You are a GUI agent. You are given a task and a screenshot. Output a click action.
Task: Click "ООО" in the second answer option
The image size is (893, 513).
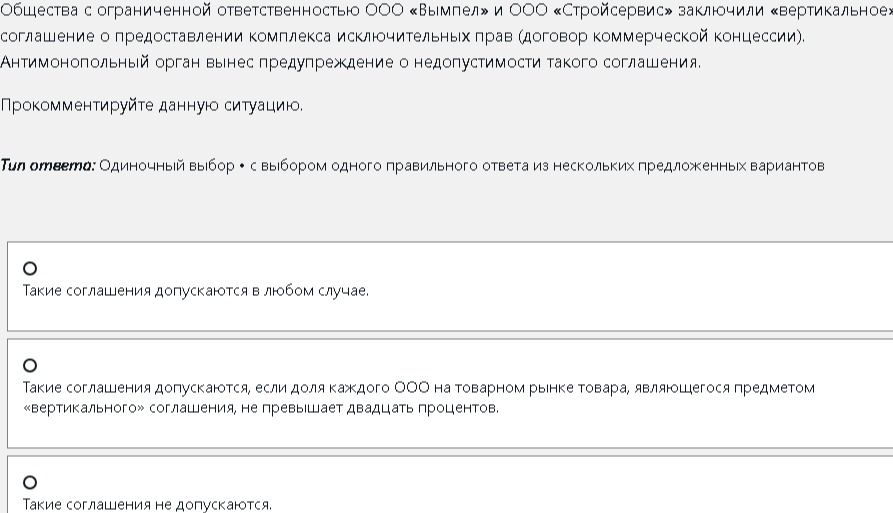[412, 388]
